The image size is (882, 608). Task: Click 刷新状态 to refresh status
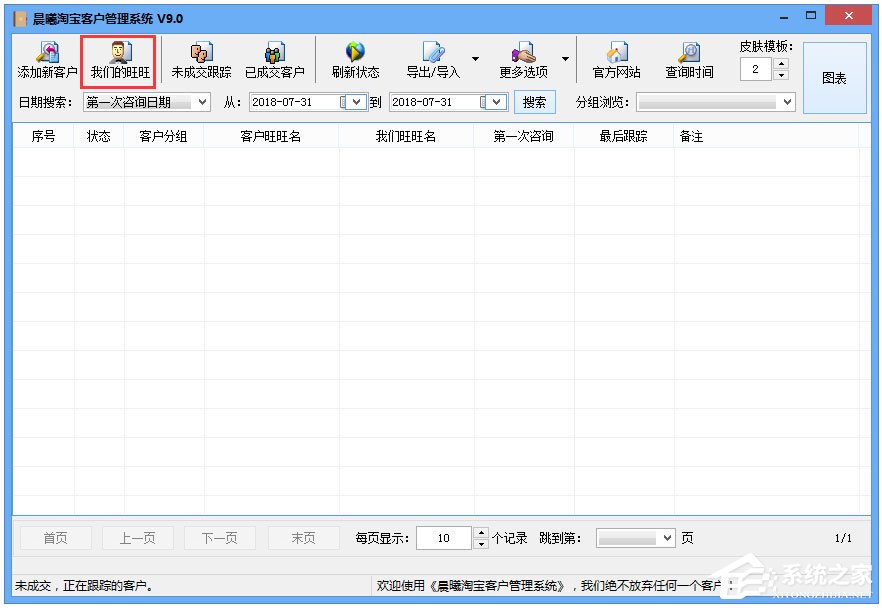(355, 61)
